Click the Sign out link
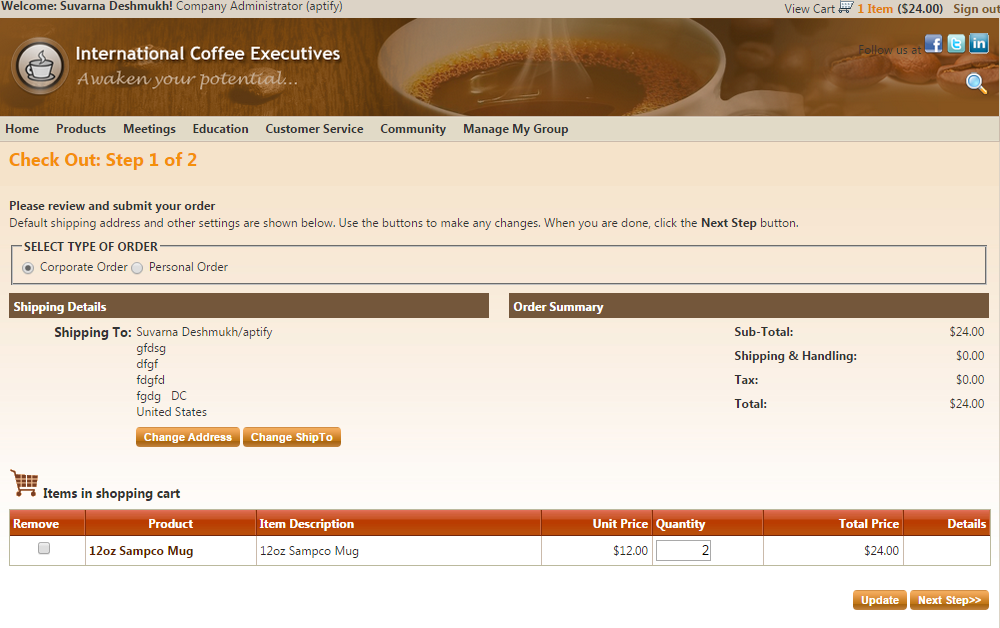The image size is (1000, 628). (x=976, y=9)
